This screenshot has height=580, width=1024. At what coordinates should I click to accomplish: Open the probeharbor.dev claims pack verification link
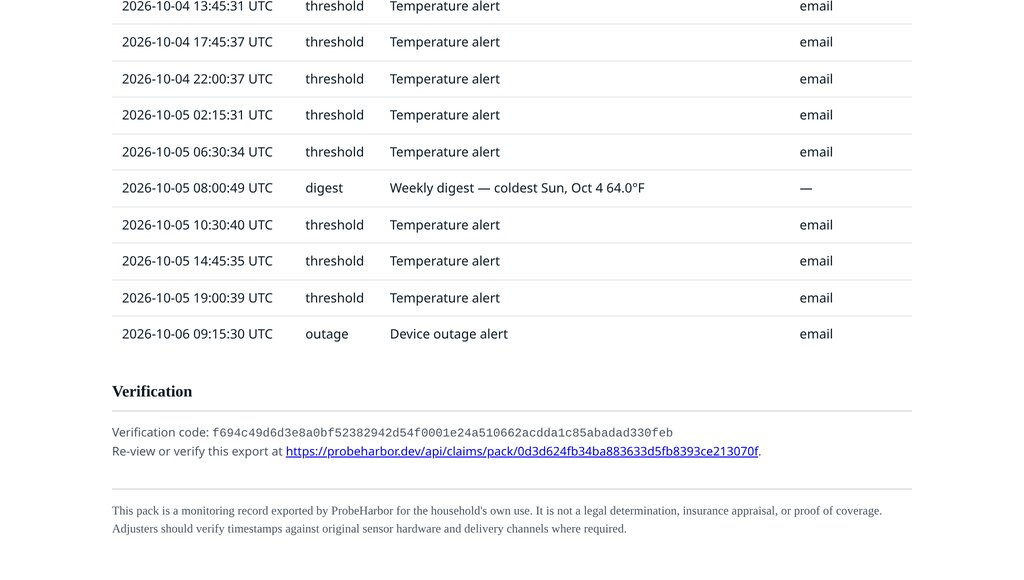coord(522,451)
